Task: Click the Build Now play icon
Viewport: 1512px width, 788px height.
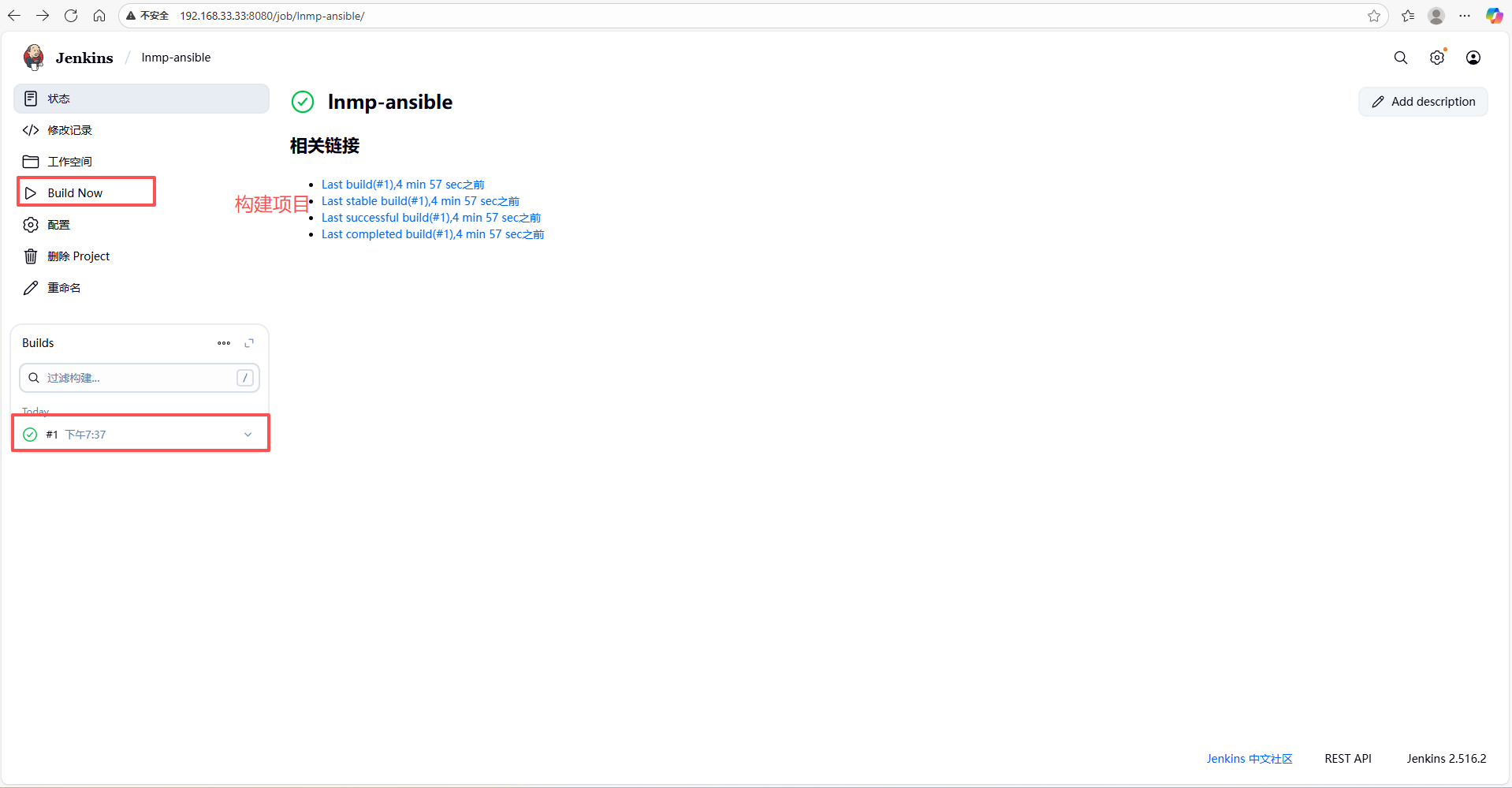Action: click(31, 193)
